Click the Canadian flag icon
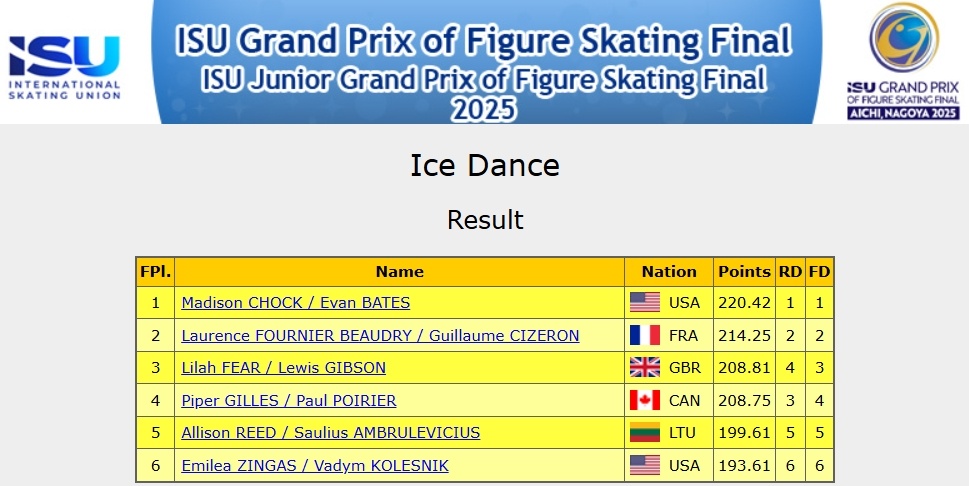 coord(645,401)
